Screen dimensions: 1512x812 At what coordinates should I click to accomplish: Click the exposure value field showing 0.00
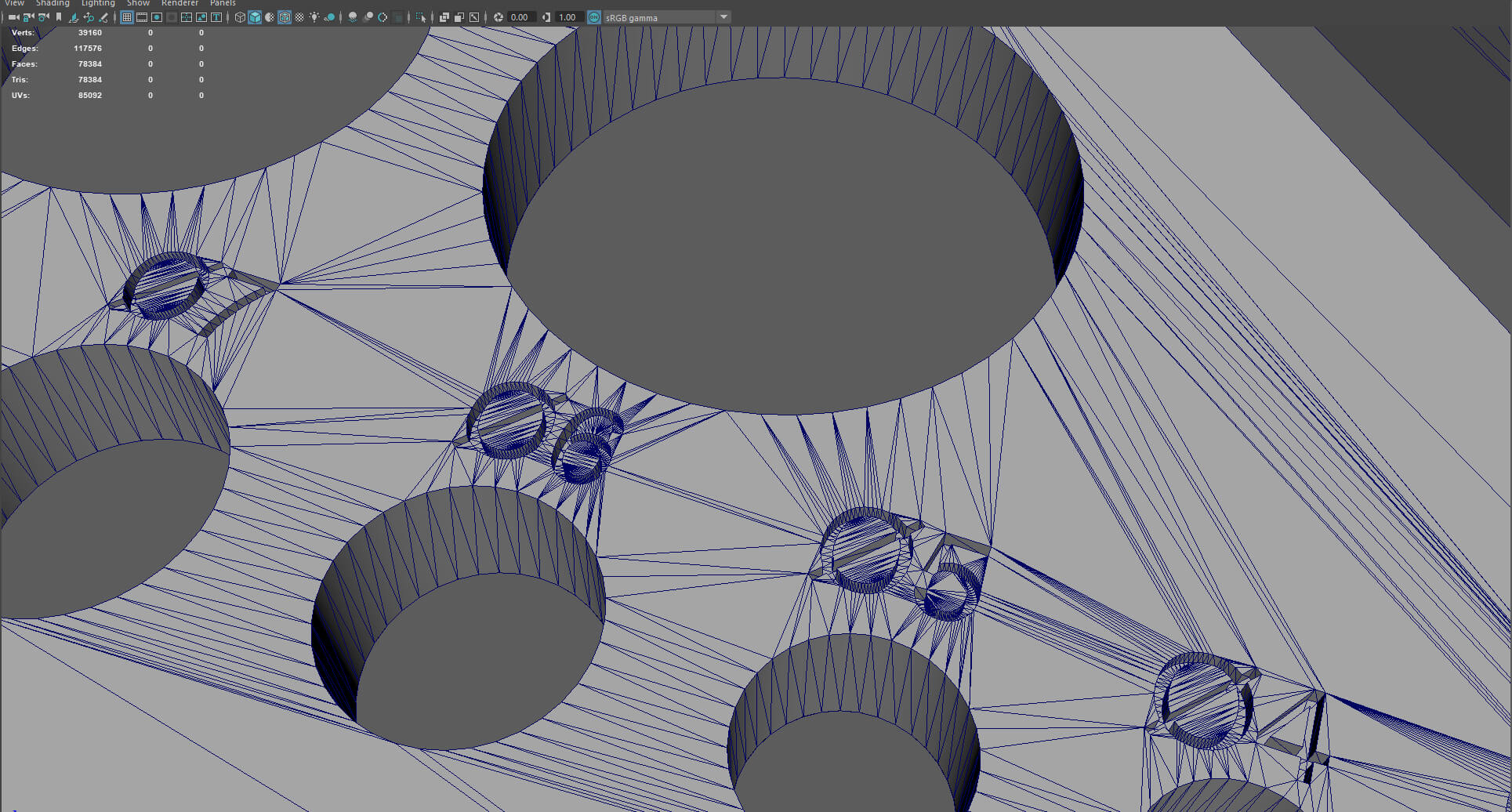coord(520,17)
